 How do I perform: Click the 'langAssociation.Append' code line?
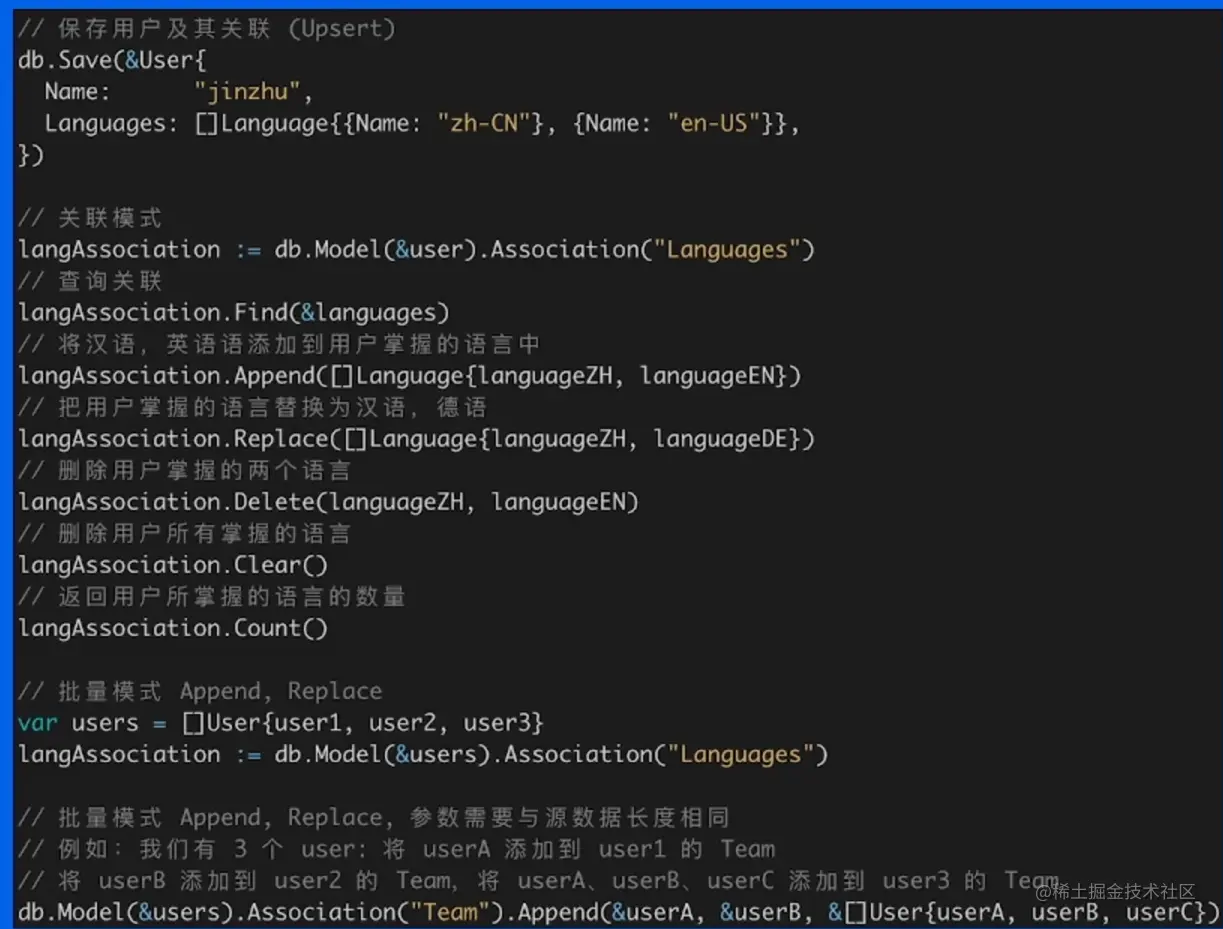(410, 376)
